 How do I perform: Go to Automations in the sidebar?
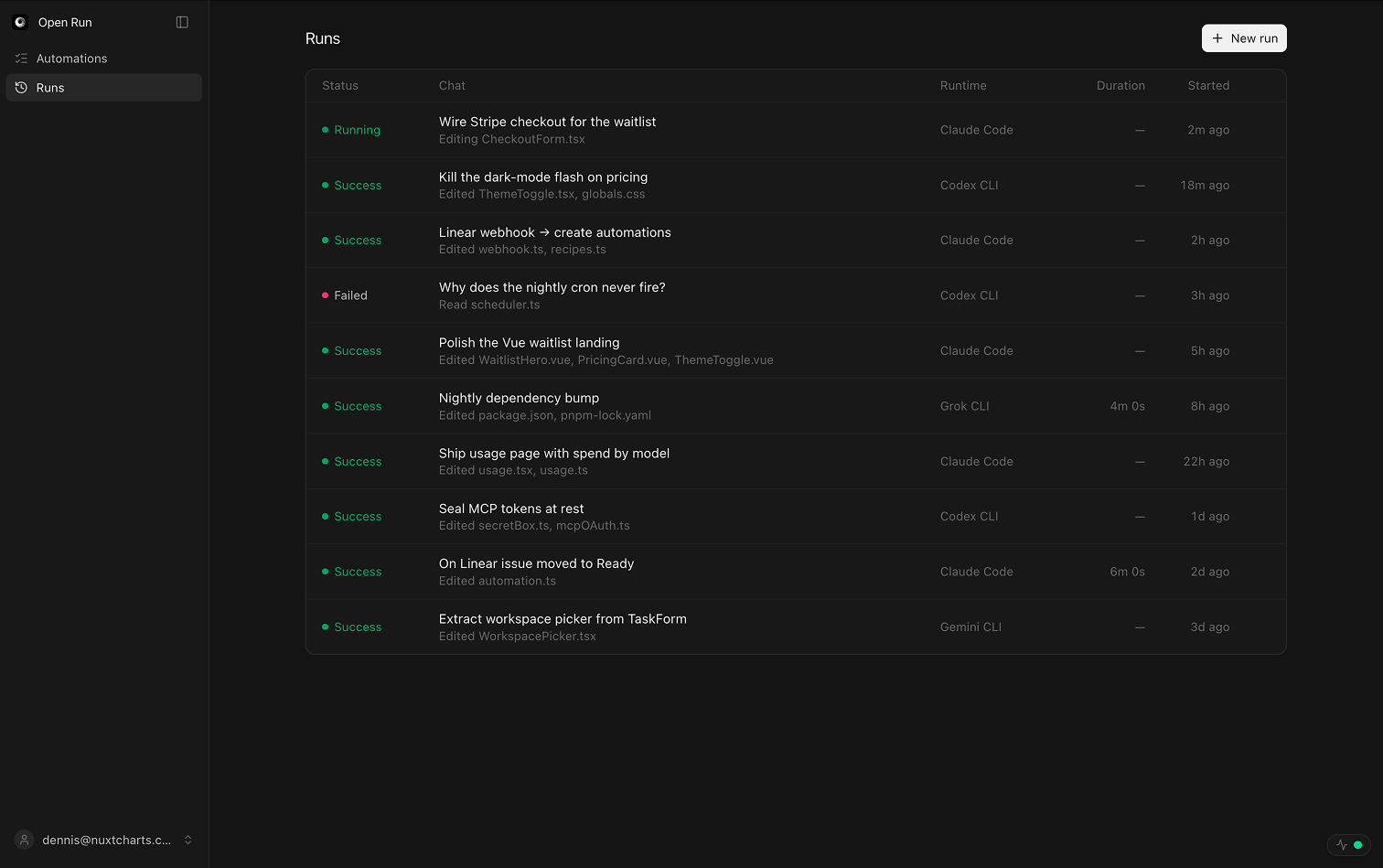104,59
